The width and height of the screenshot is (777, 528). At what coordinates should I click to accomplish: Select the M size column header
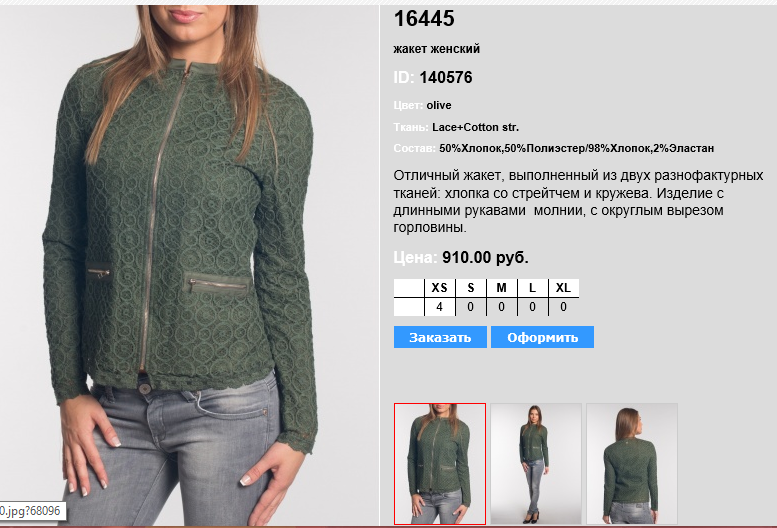tap(501, 288)
